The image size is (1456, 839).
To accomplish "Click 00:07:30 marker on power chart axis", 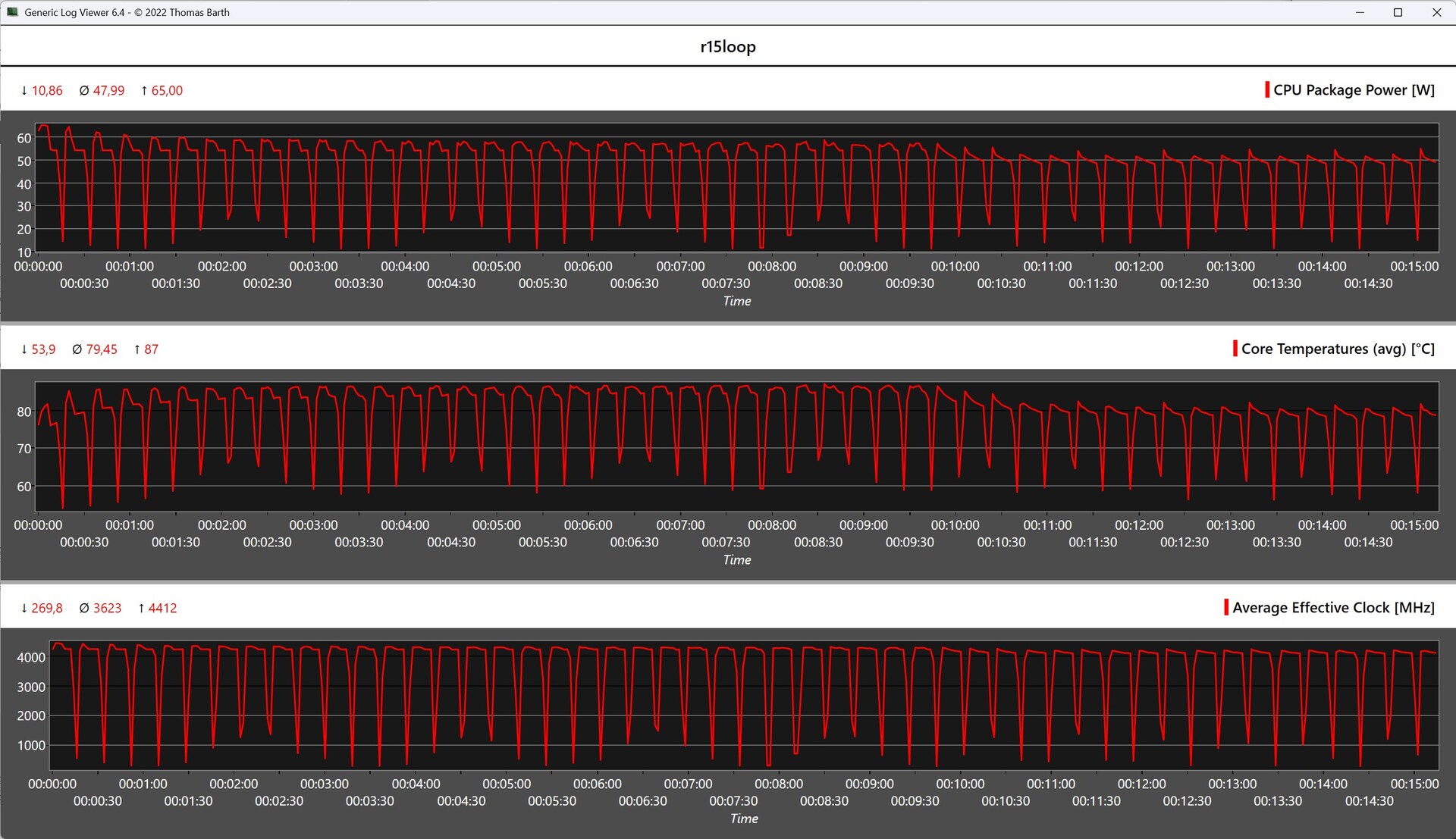I will click(726, 283).
